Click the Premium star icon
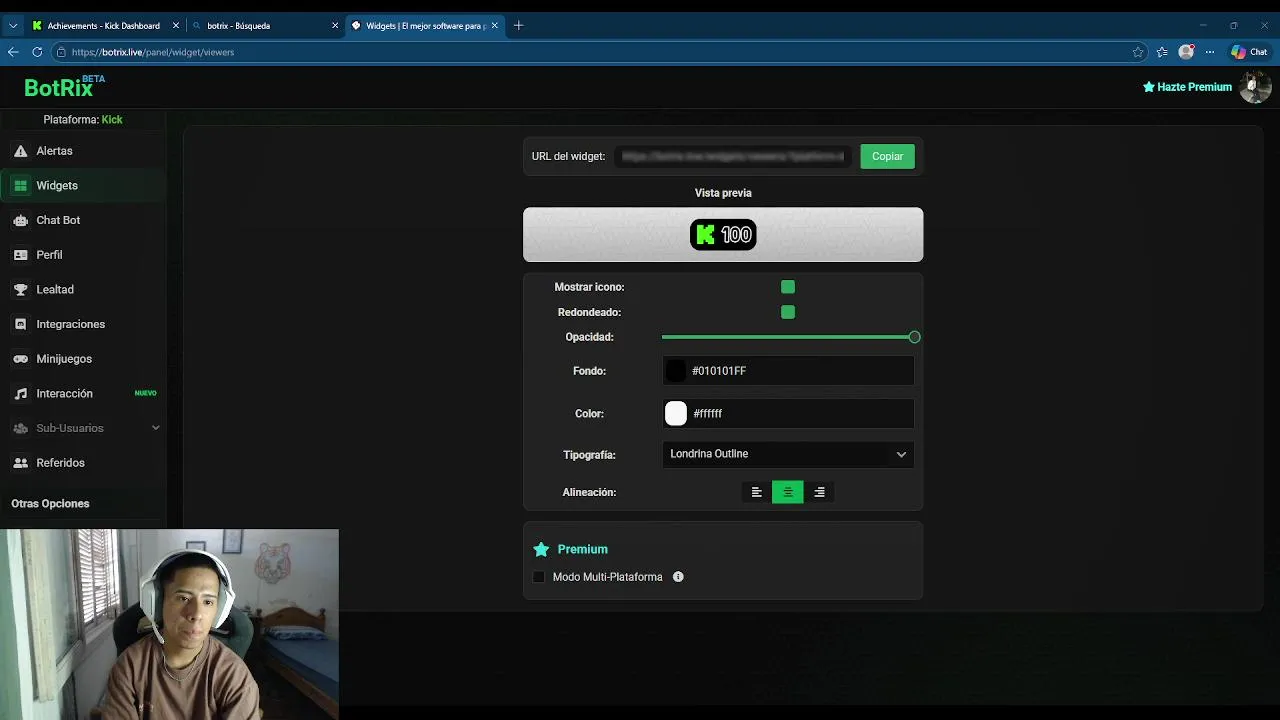The width and height of the screenshot is (1280, 720). coord(541,549)
